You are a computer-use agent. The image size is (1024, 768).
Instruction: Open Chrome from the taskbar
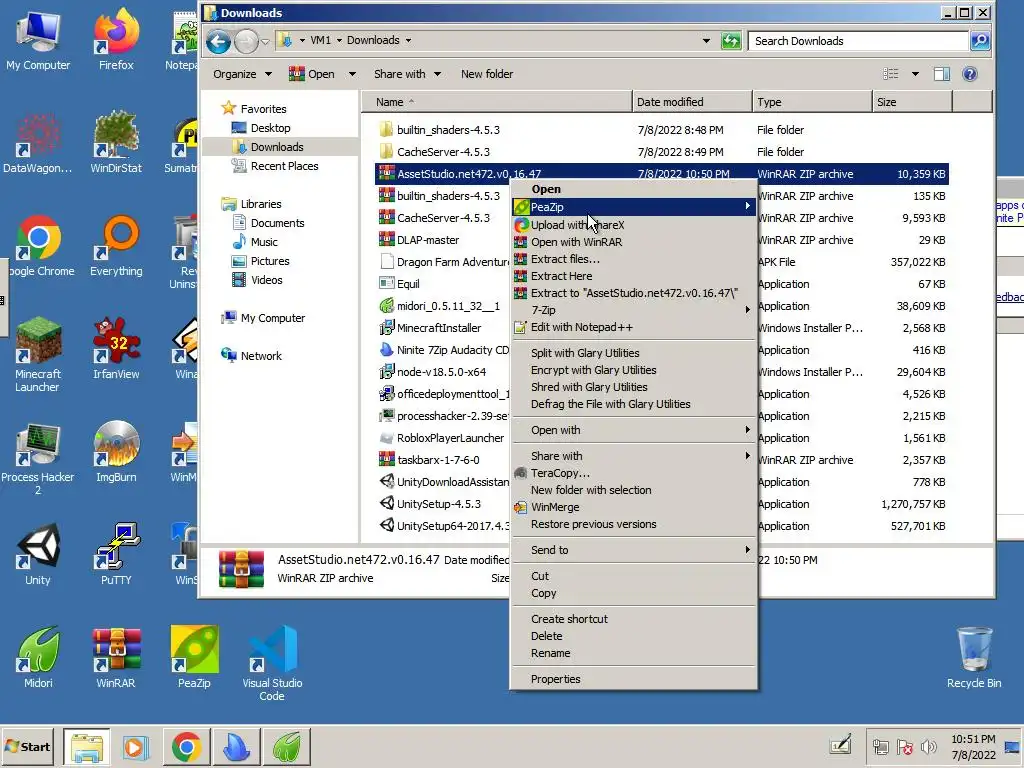pyautogui.click(x=186, y=746)
